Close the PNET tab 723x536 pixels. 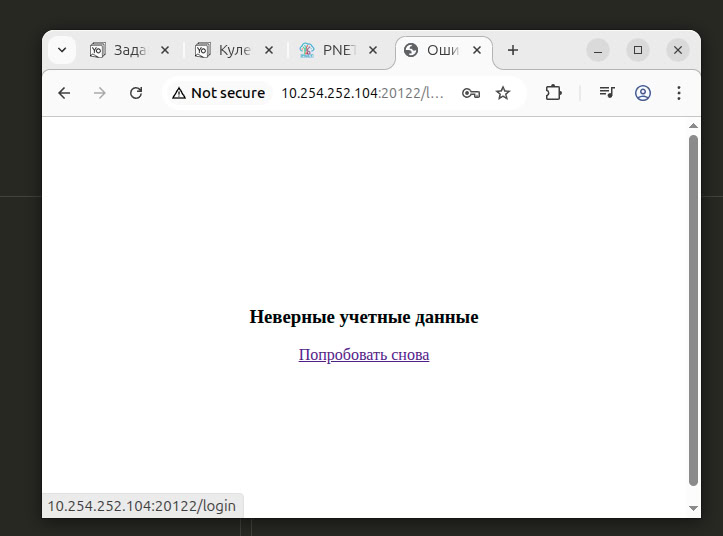click(373, 50)
